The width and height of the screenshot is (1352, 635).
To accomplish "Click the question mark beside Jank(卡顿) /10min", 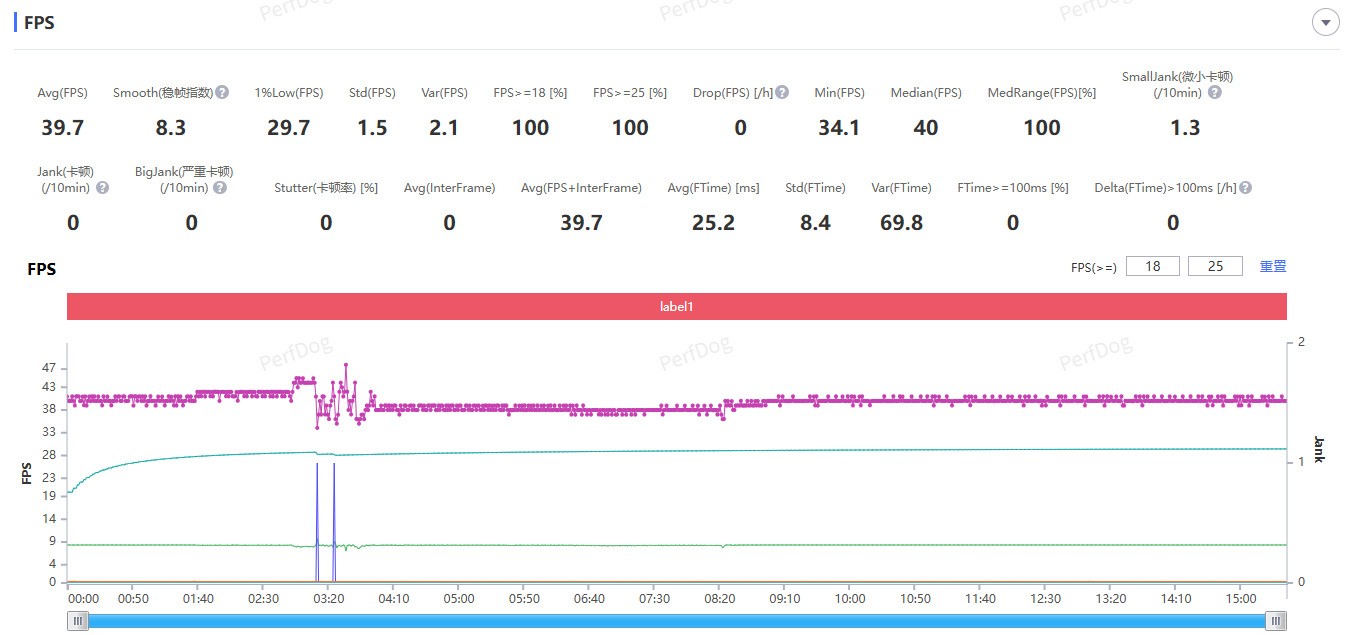I will point(102,187).
